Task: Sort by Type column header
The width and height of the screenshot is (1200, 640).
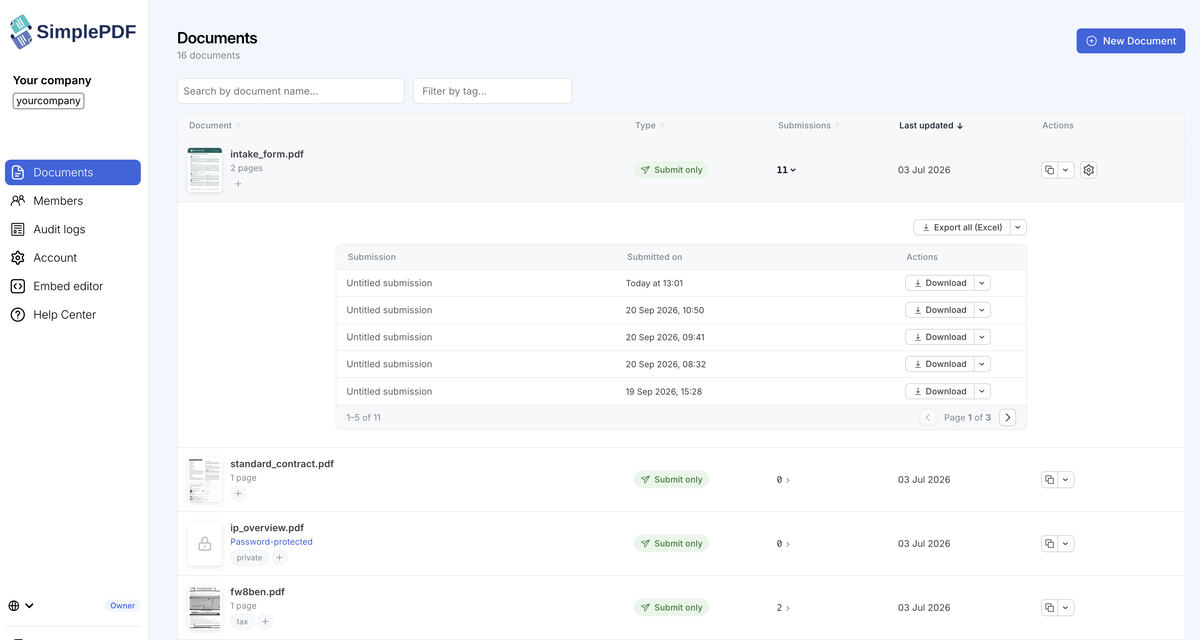Action: click(x=649, y=126)
